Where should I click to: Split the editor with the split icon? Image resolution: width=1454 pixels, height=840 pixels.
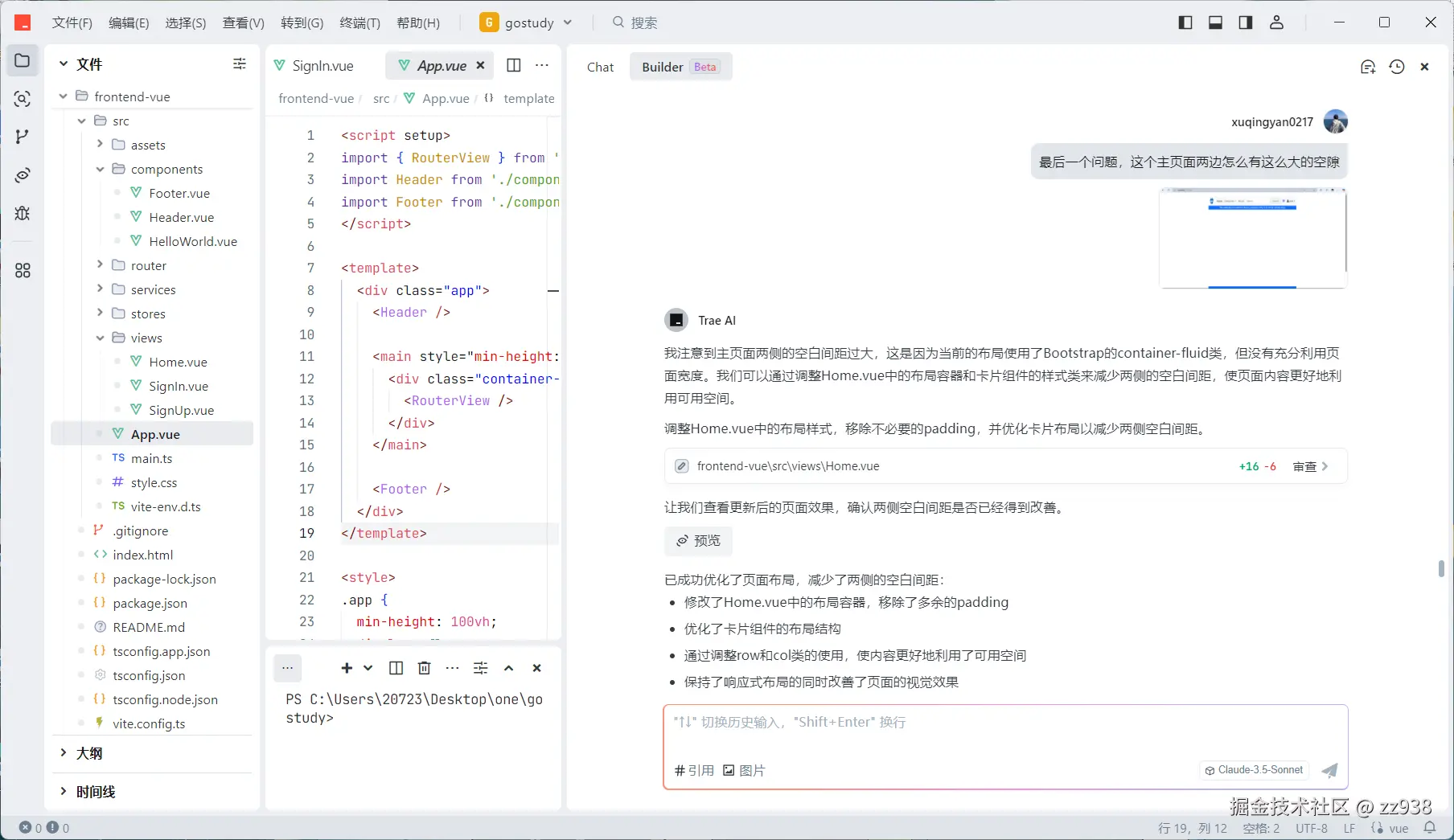point(514,65)
